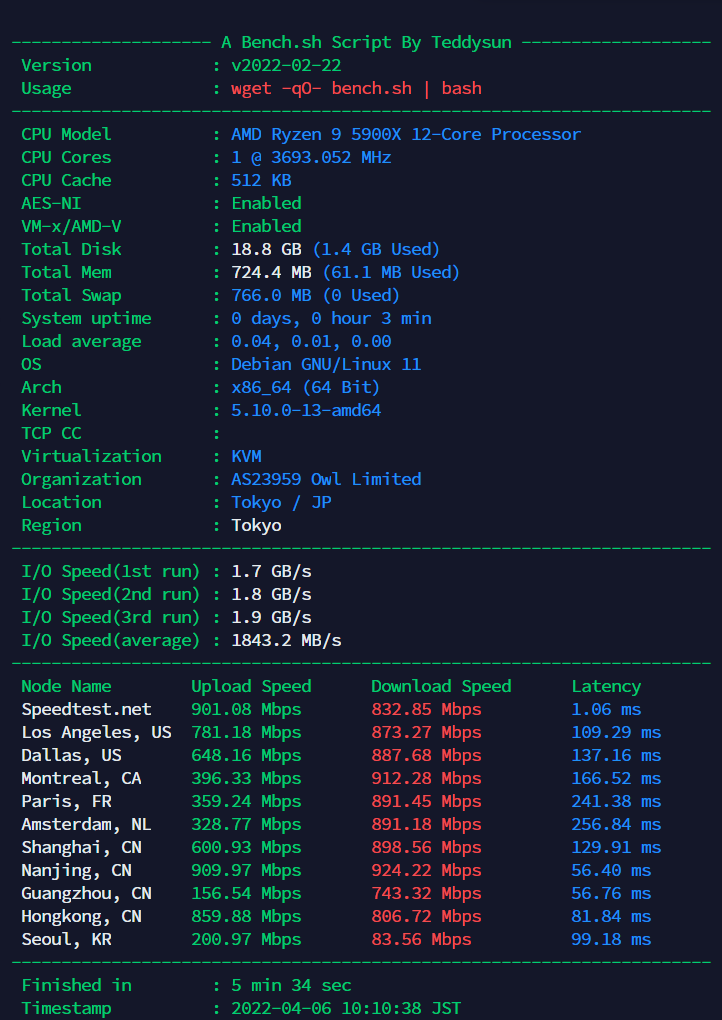This screenshot has width=722, height=1020.
Task: Click the AMD Ryzen 9 5900X CPU model text
Action: point(405,134)
